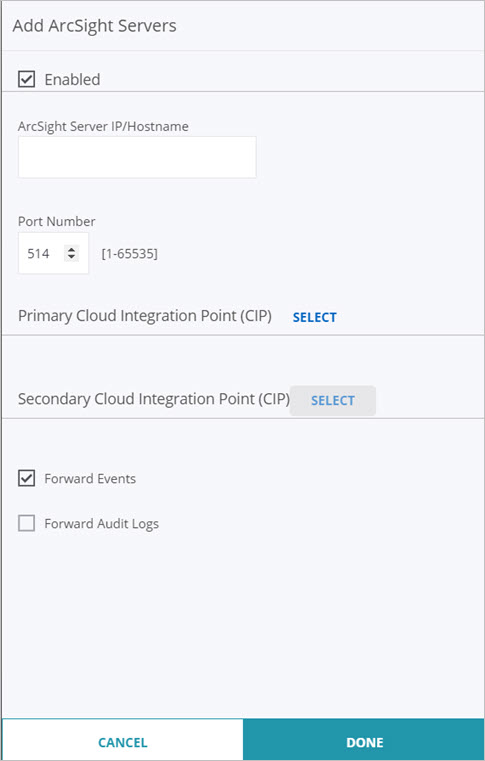Select the Primary Cloud Integration Point
This screenshot has width=485, height=761.
click(315, 317)
